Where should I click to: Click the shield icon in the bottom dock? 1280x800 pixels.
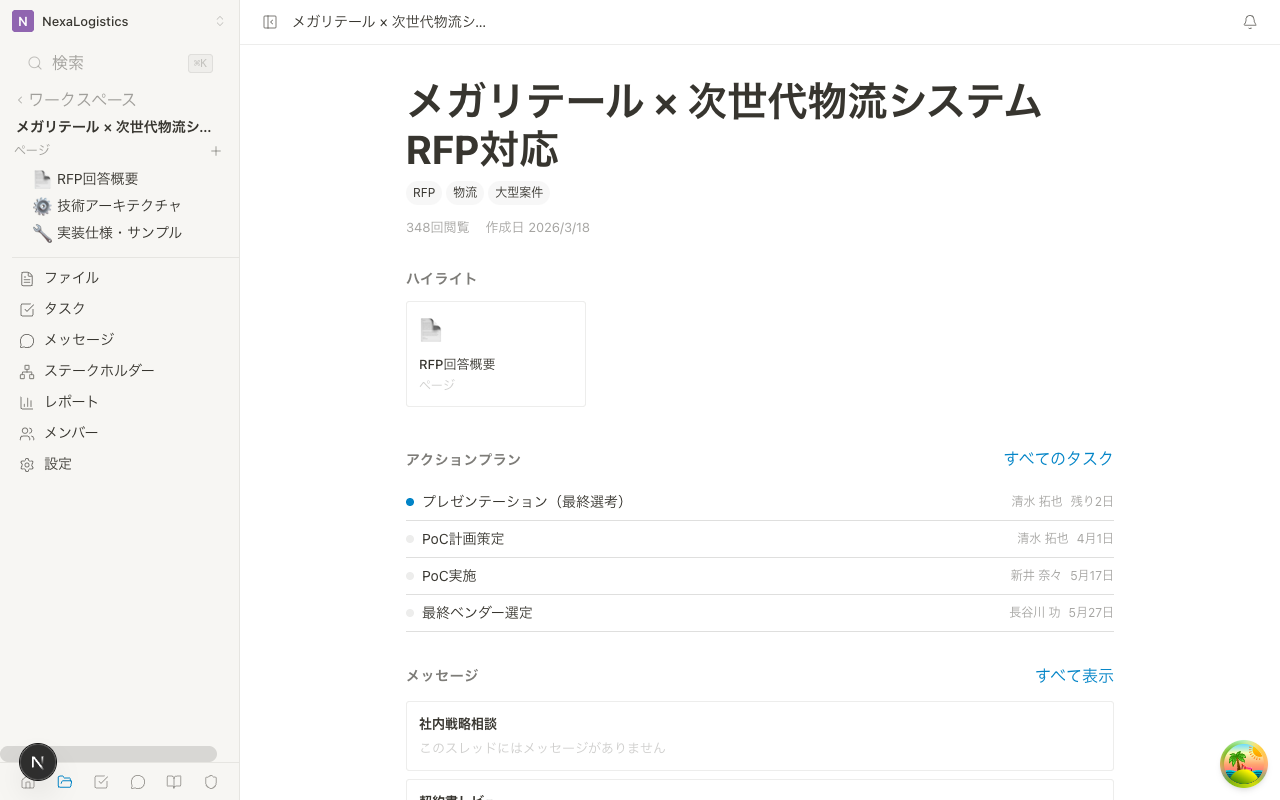tap(211, 782)
